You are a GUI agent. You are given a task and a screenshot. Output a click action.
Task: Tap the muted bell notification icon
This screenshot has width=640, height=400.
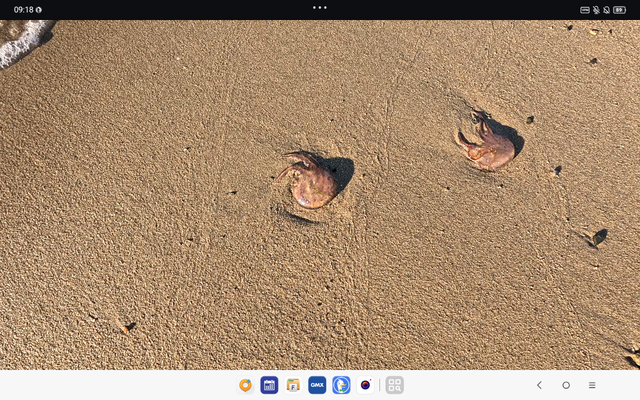click(607, 10)
